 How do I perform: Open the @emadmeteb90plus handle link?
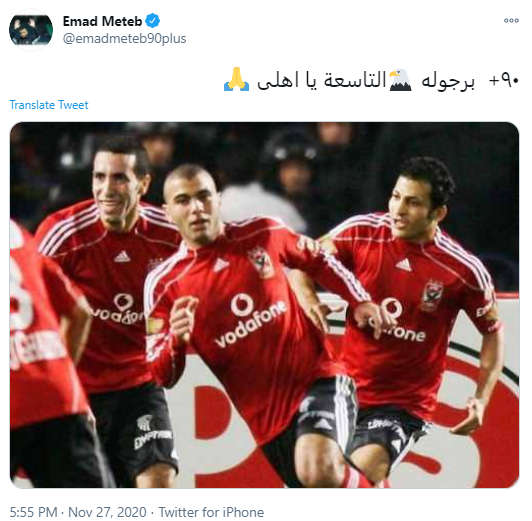[x=125, y=39]
